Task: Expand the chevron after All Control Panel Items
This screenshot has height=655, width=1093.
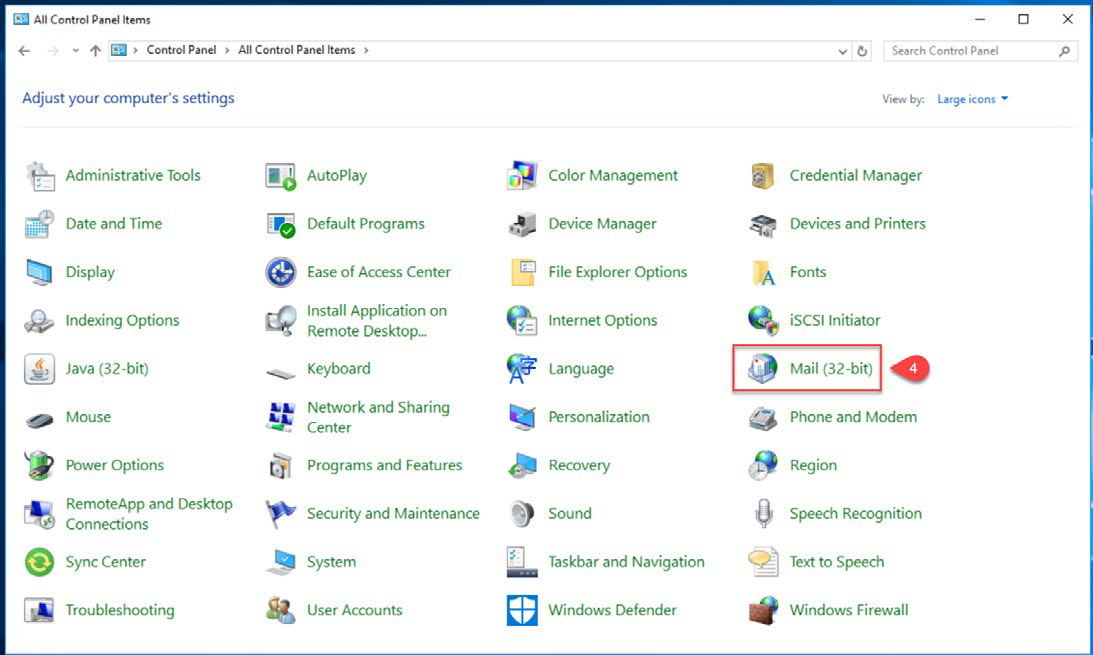Action: 366,50
